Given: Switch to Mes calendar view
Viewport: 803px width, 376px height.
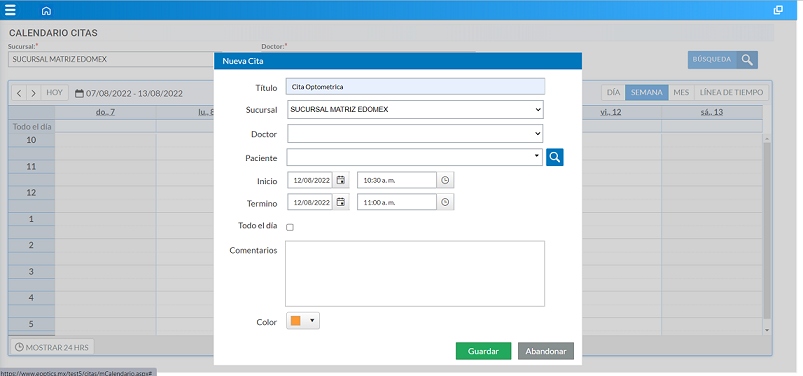Looking at the screenshot, I should pos(681,93).
